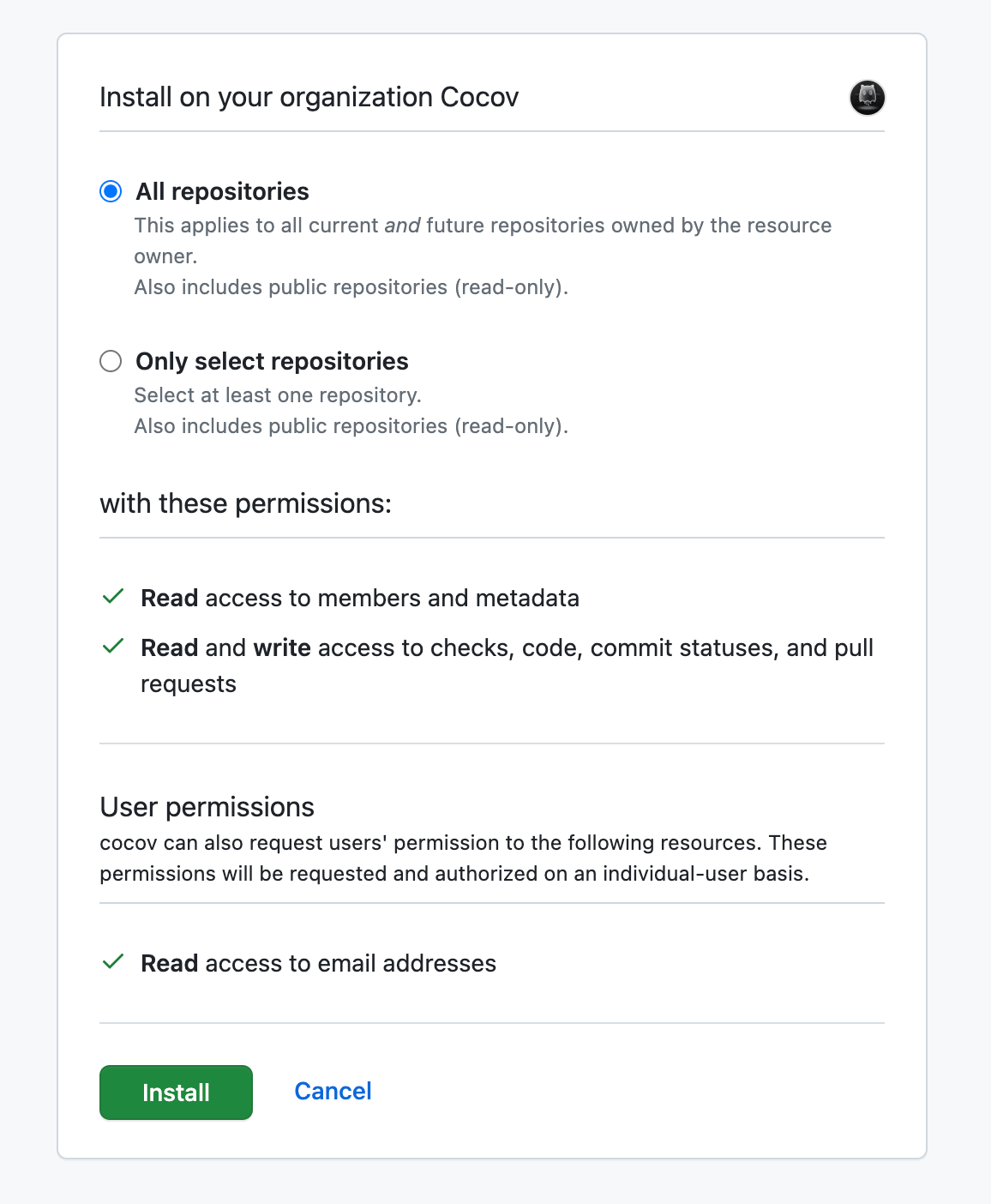Screen dimensions: 991x1204
Task: Click the green Install button
Action: pyautogui.click(x=176, y=1093)
